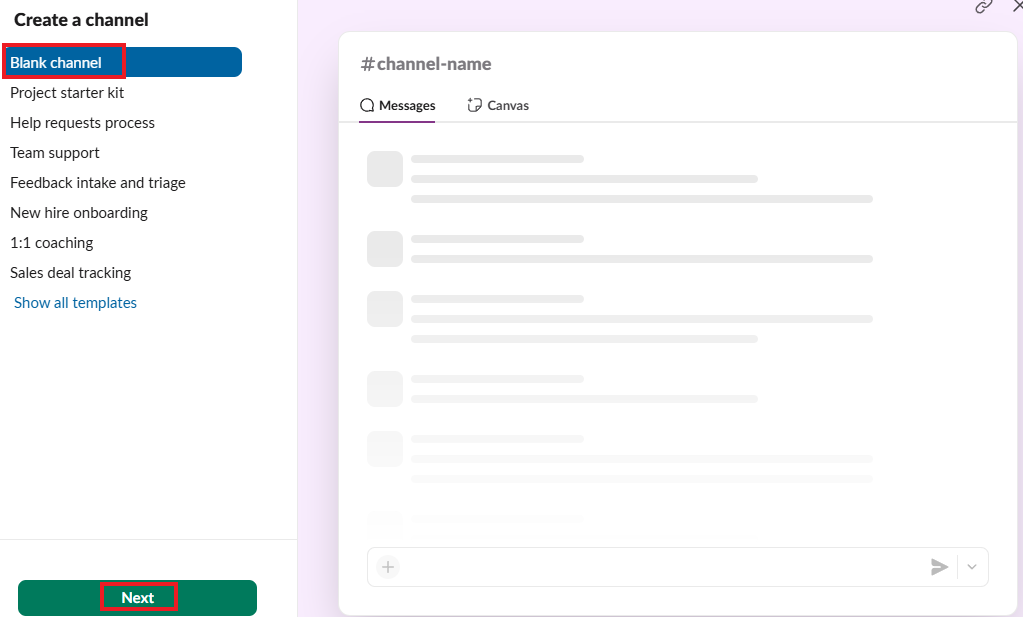Click the first placeholder avatar in preview
The width and height of the screenshot is (1023, 617).
385,169
